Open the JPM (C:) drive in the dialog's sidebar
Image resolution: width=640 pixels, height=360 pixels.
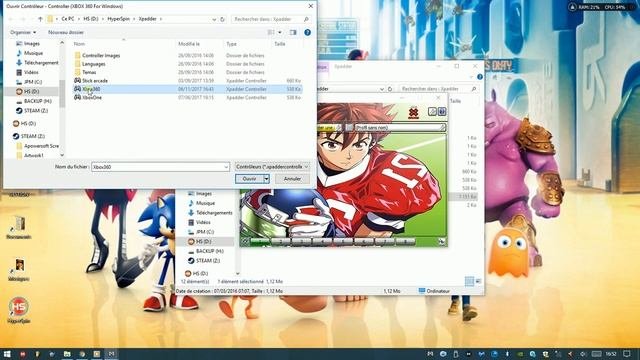[33, 82]
